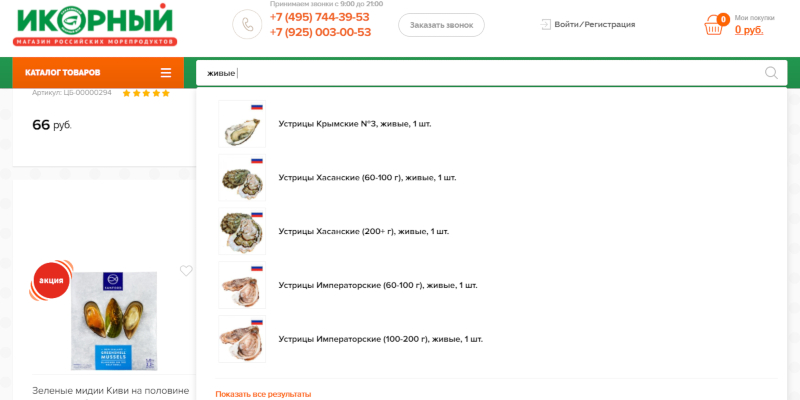Open the green mussels product image
The height and width of the screenshot is (400, 800).
pos(114,321)
